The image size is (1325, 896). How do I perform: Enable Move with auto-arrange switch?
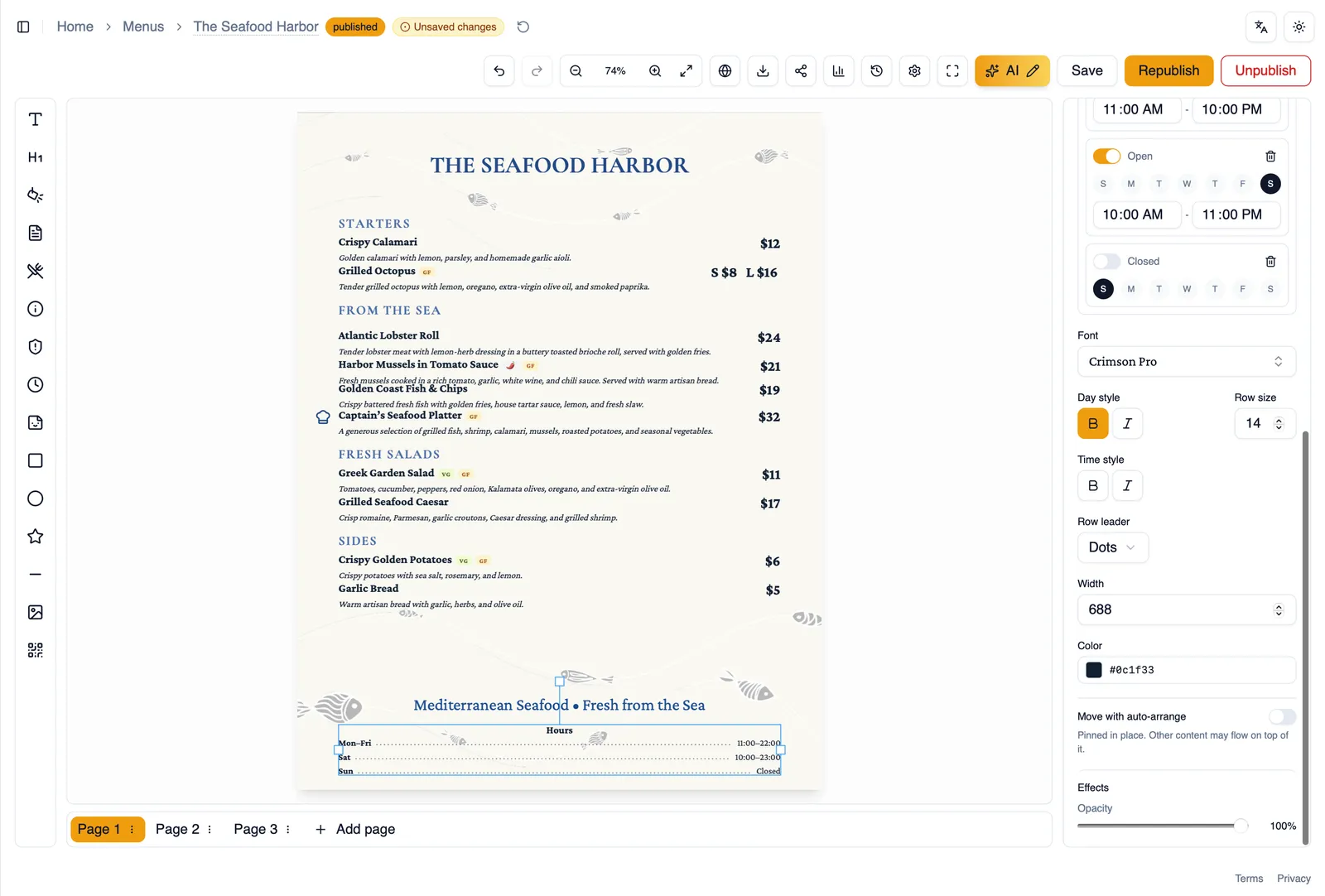point(1282,716)
